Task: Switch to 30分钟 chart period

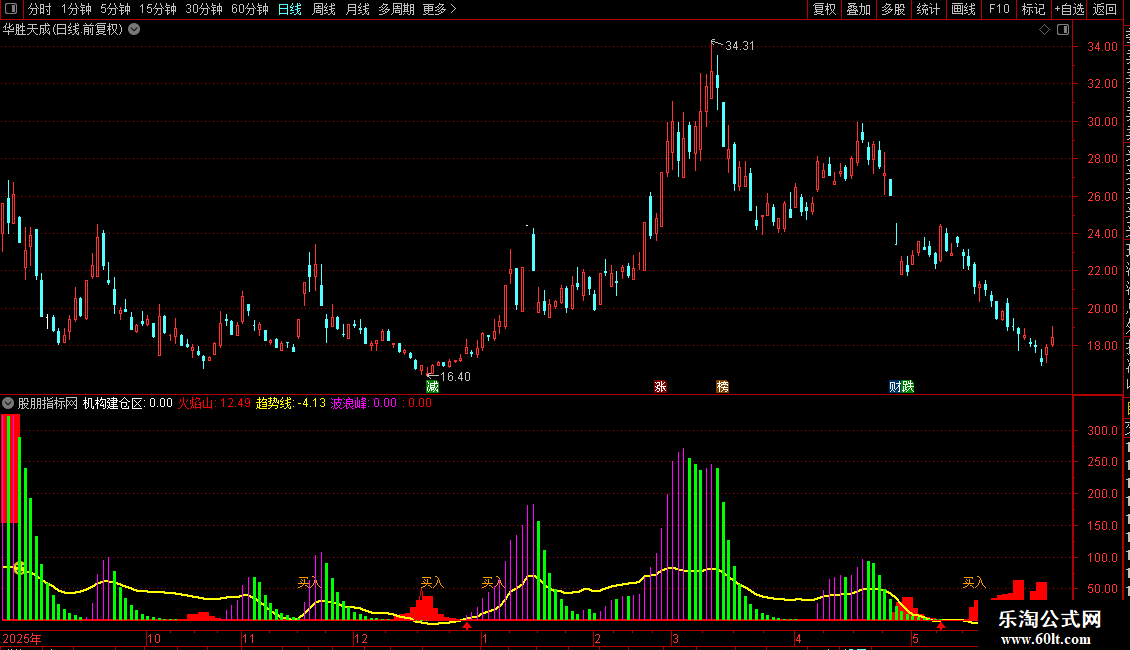Action: tap(204, 9)
